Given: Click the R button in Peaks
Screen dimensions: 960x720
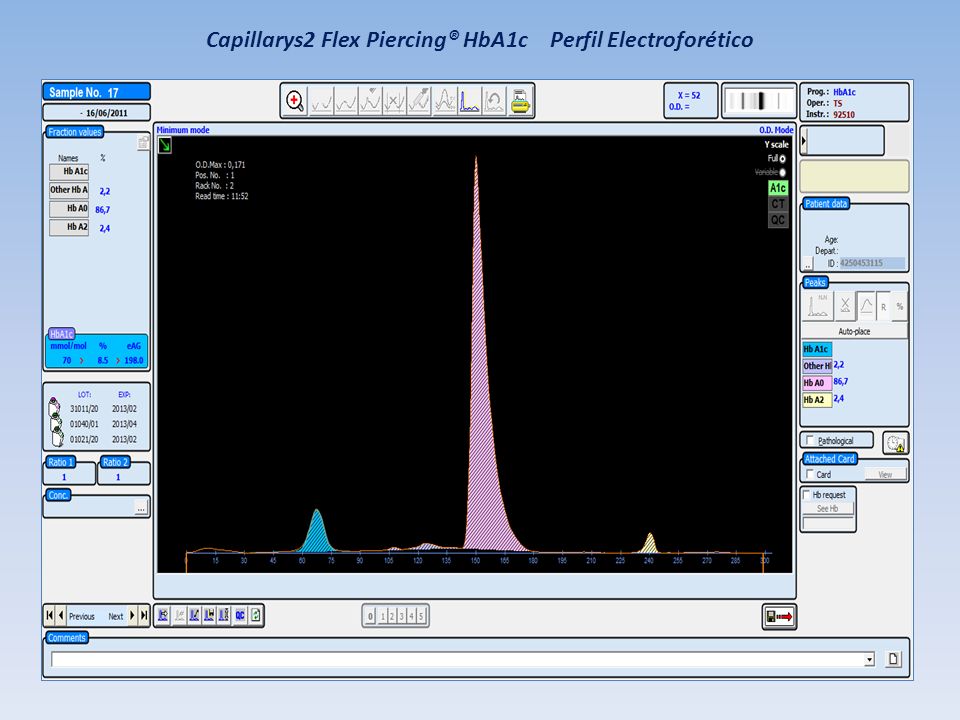Looking at the screenshot, I should pyautogui.click(x=883, y=307).
